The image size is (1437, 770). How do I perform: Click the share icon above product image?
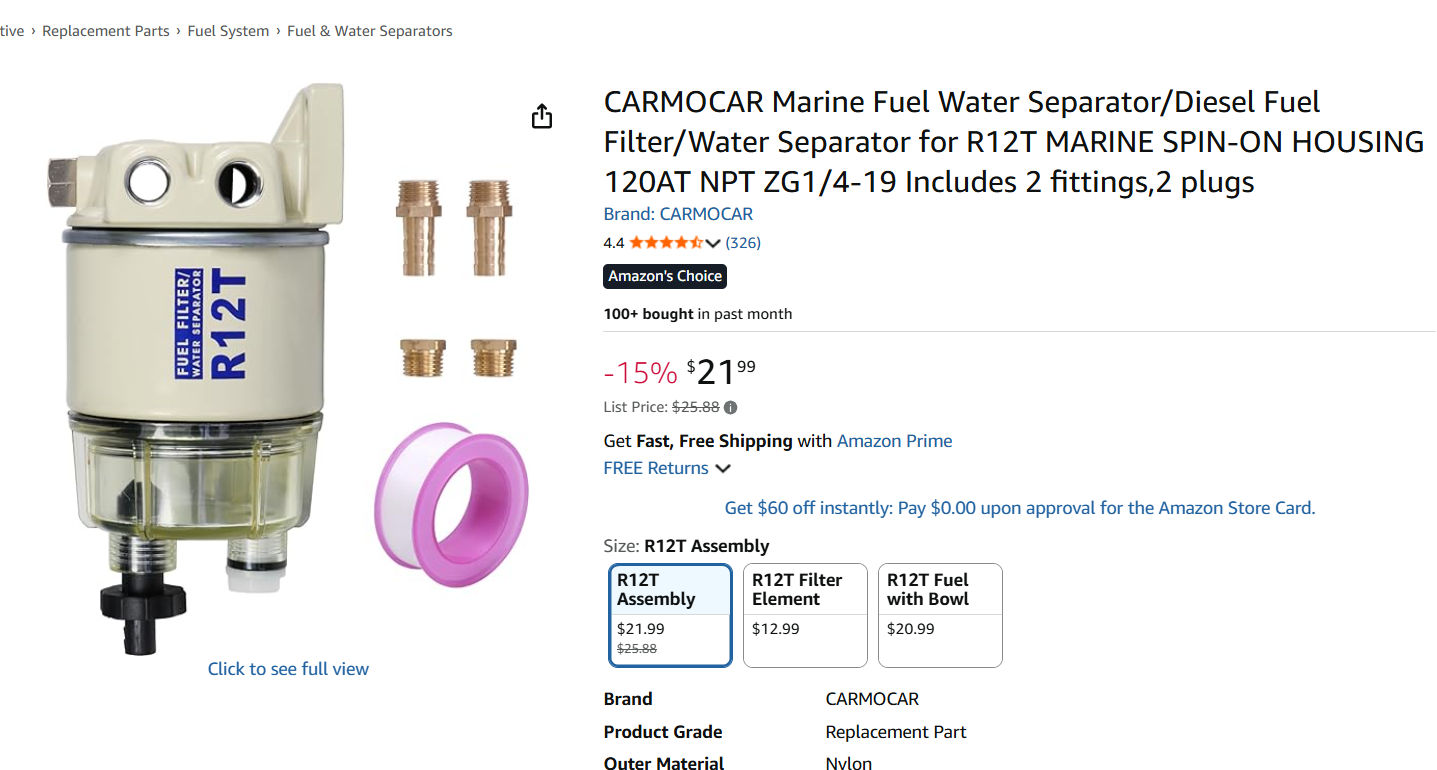pyautogui.click(x=541, y=117)
